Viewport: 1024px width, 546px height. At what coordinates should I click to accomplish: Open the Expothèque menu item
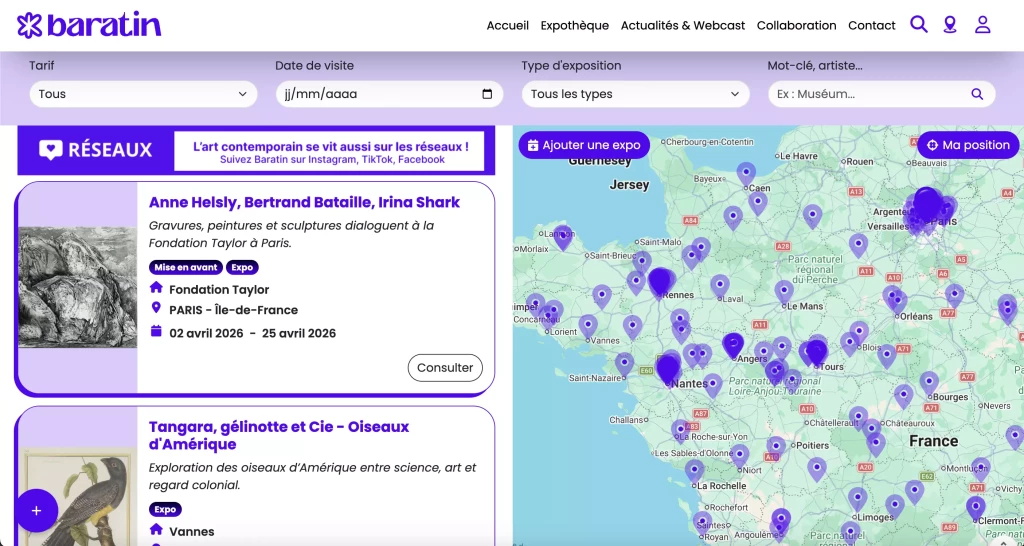(x=574, y=26)
